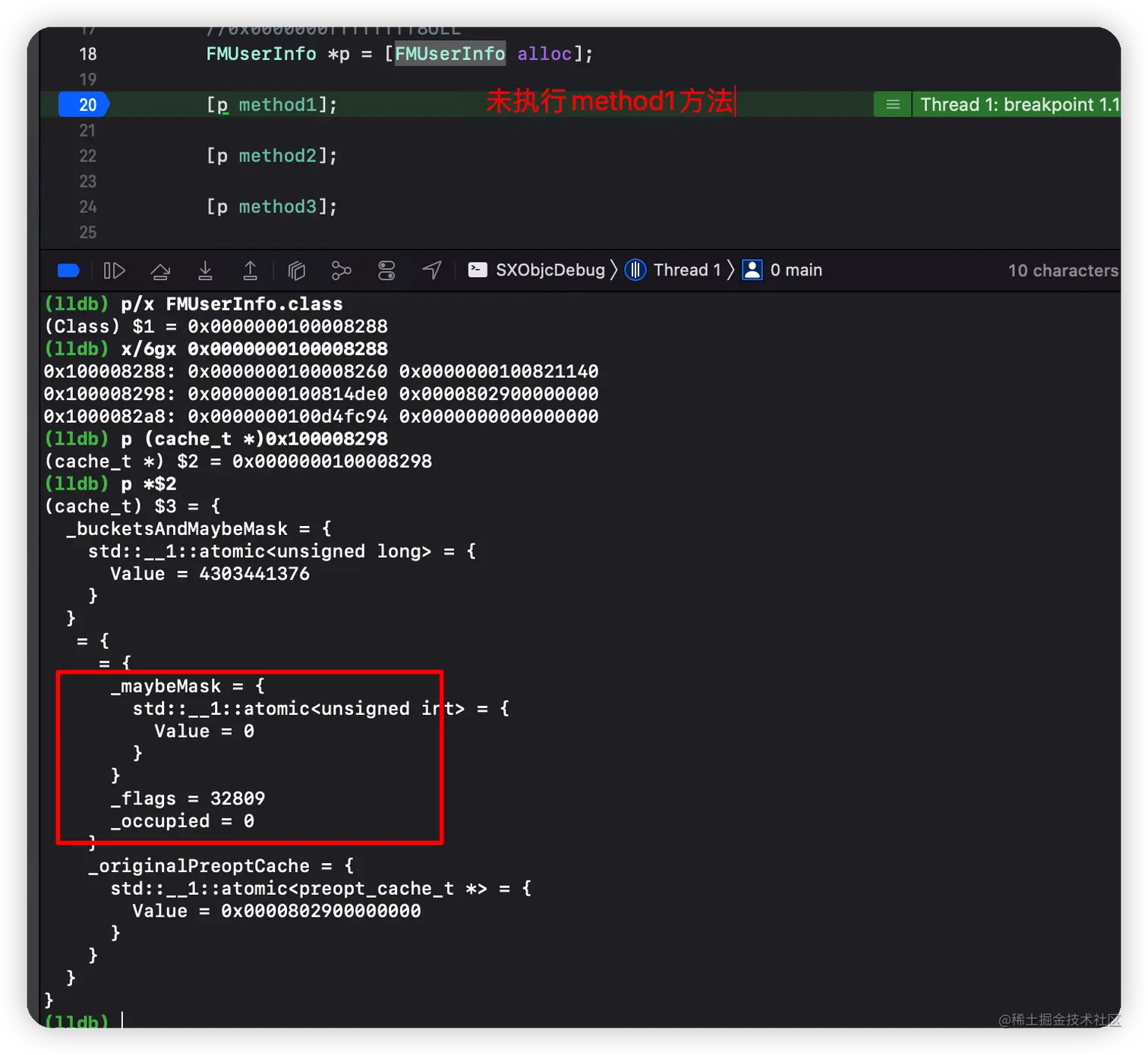Click the "(Class) $1 = 0x0000000100008288" output line
Image resolution: width=1148 pixels, height=1055 pixels.
point(216,327)
